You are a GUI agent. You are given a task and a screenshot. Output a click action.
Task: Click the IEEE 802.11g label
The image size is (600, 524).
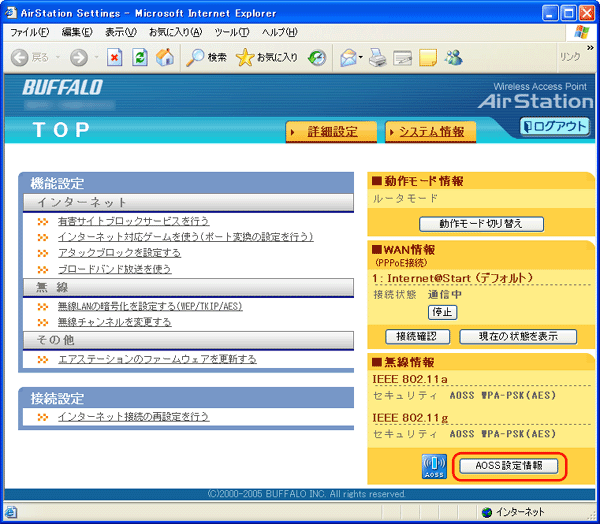tap(410, 418)
